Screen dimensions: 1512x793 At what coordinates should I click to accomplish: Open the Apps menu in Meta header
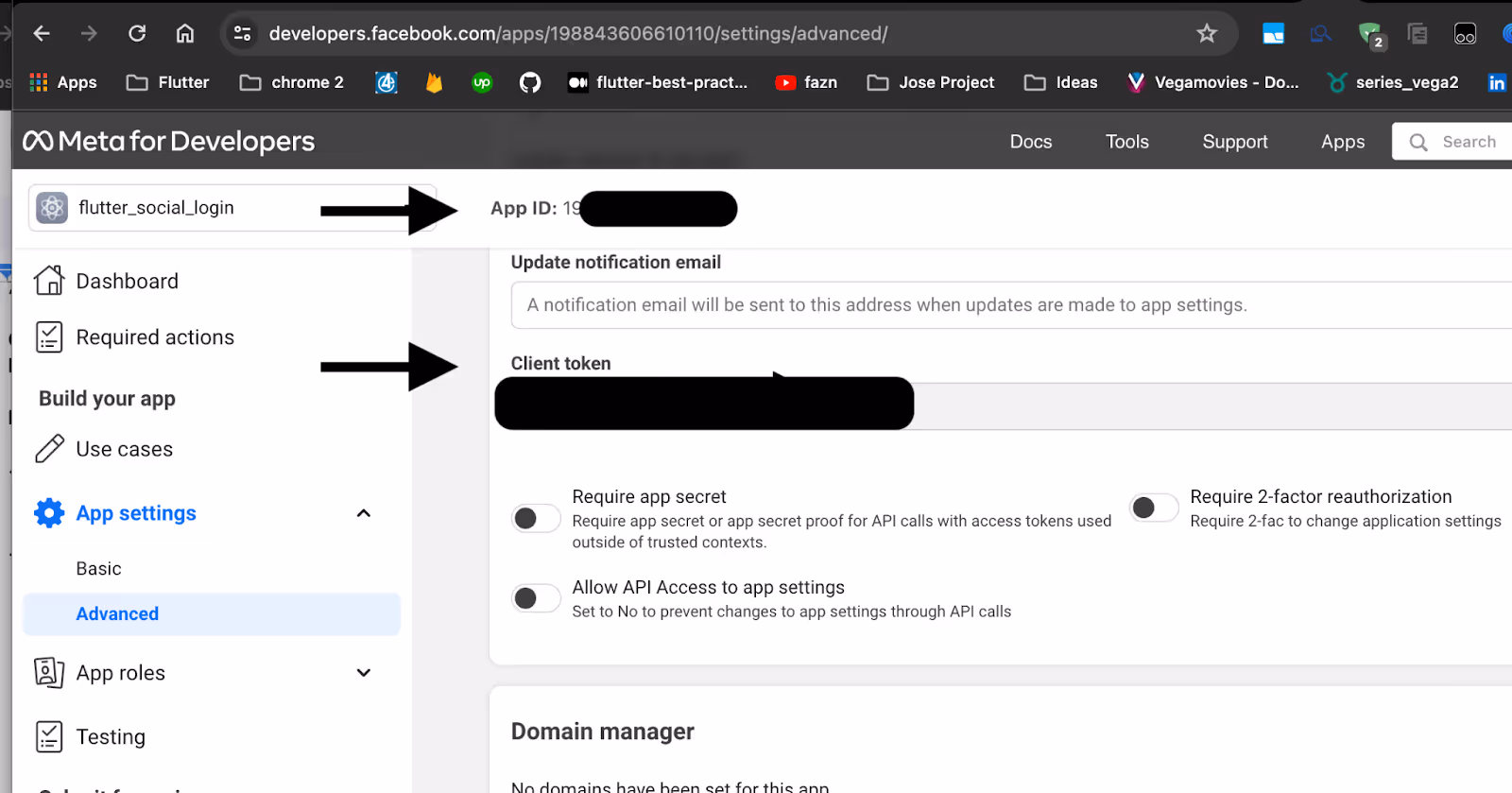[x=1343, y=142]
